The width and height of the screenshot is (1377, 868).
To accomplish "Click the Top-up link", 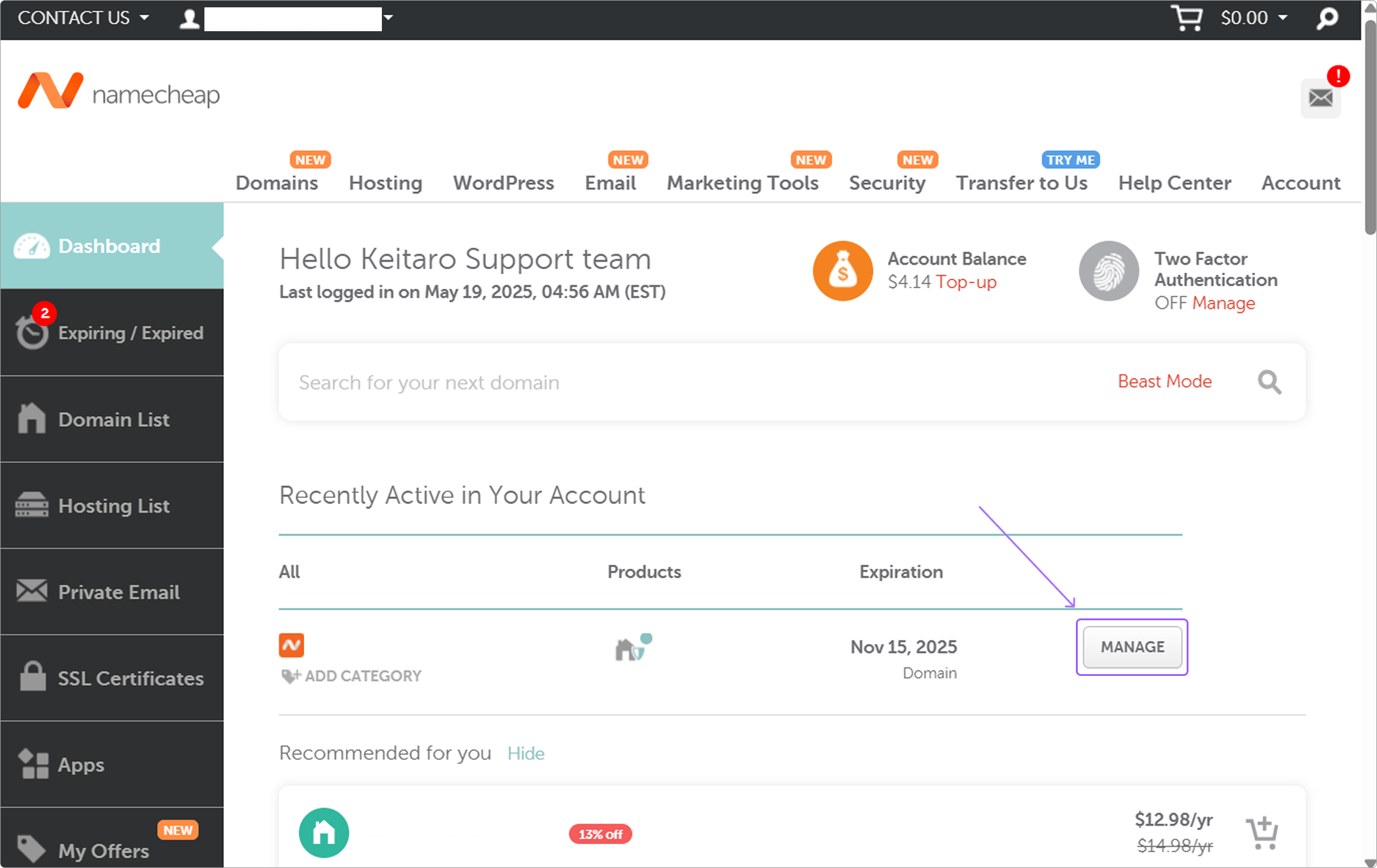I will click(966, 282).
